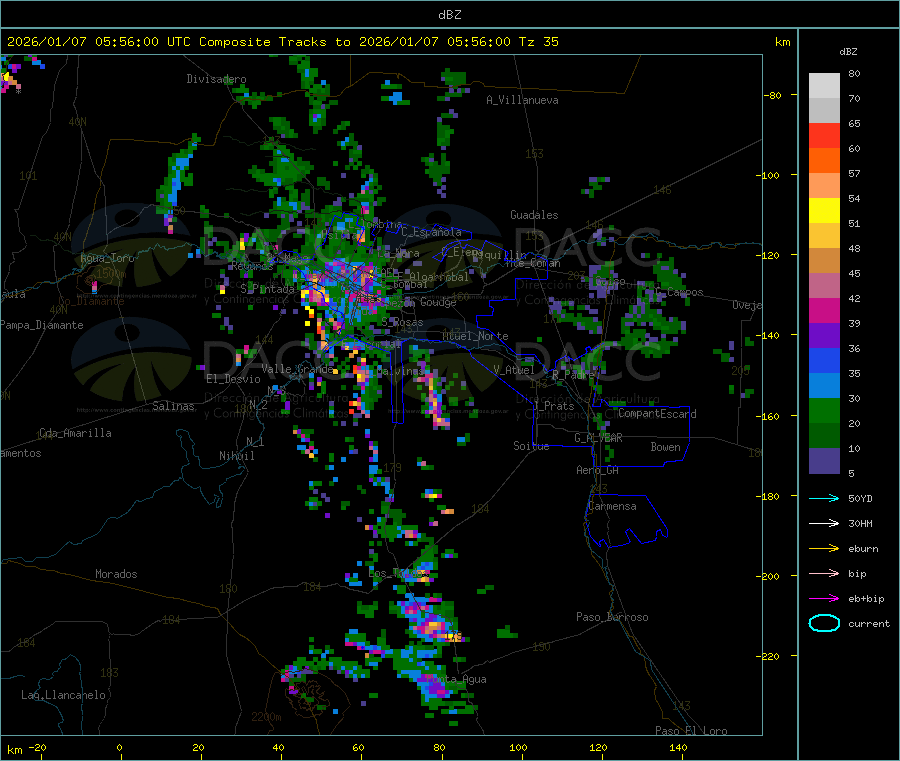
Task: Click the cyan 50YD arrow legend icon
Action: click(824, 498)
